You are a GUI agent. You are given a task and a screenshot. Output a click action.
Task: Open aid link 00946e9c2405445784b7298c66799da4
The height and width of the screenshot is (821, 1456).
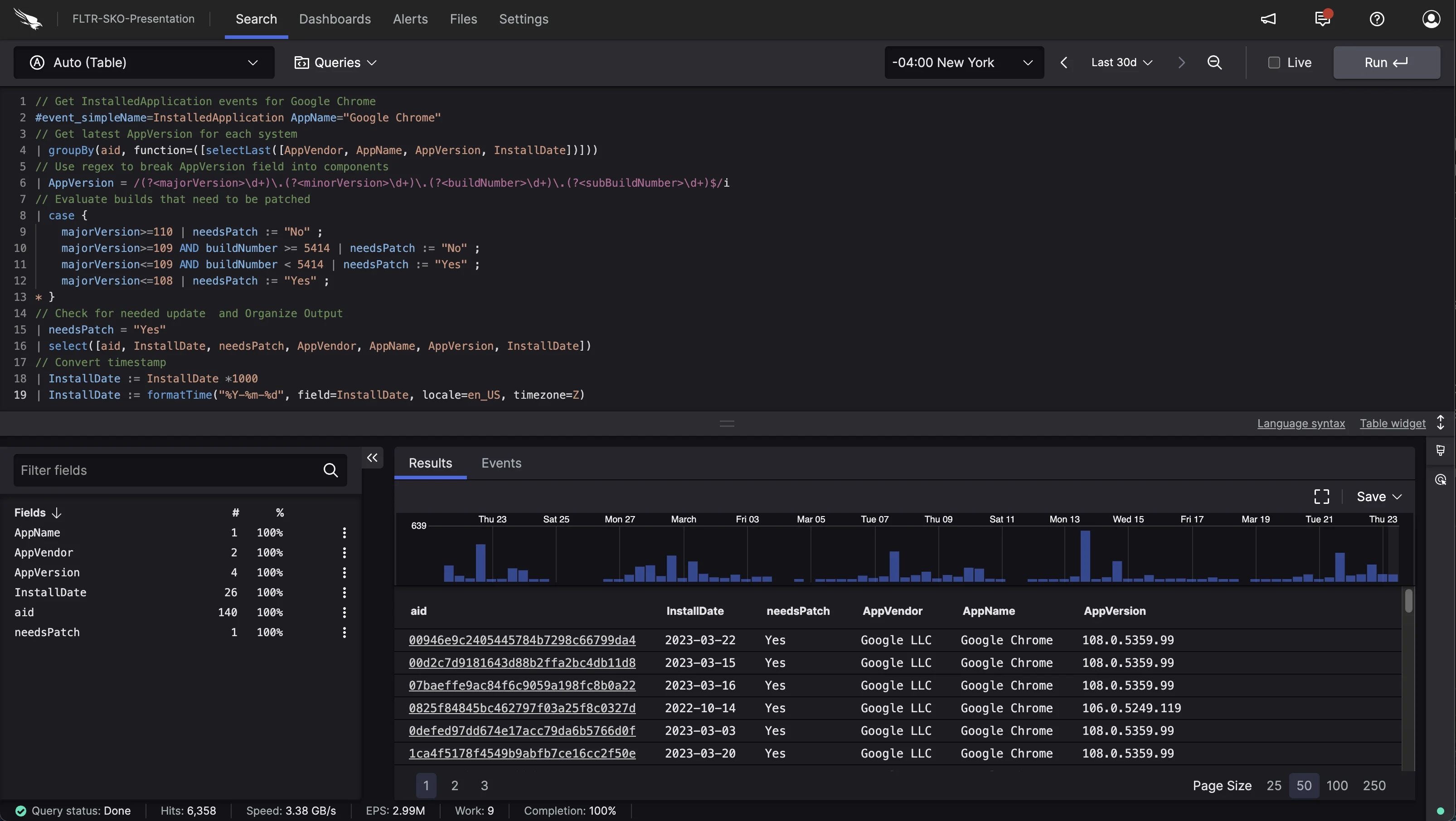coord(522,640)
